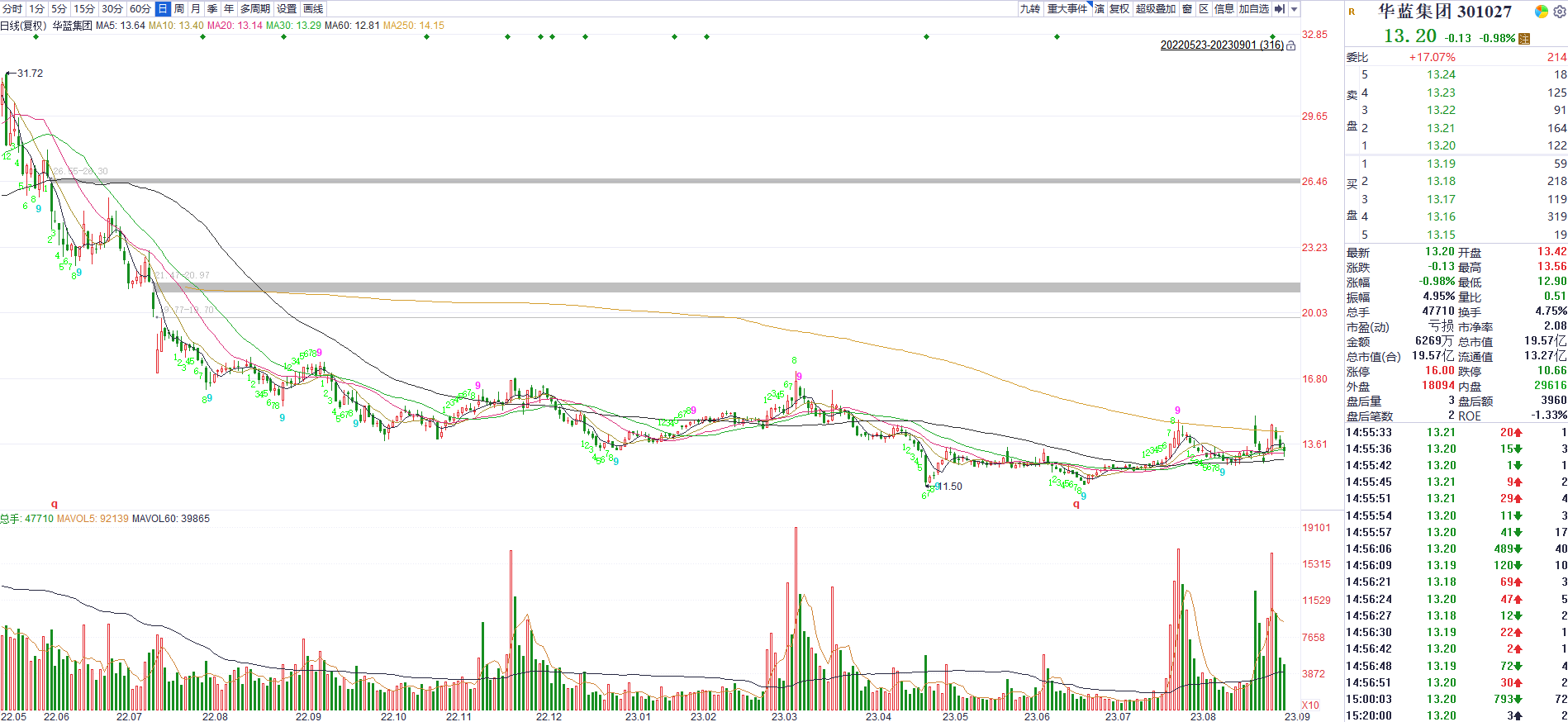Screen dimensions: 1568x722
Task: Click the 开盘 opening price 13.42
Action: 1551,252
